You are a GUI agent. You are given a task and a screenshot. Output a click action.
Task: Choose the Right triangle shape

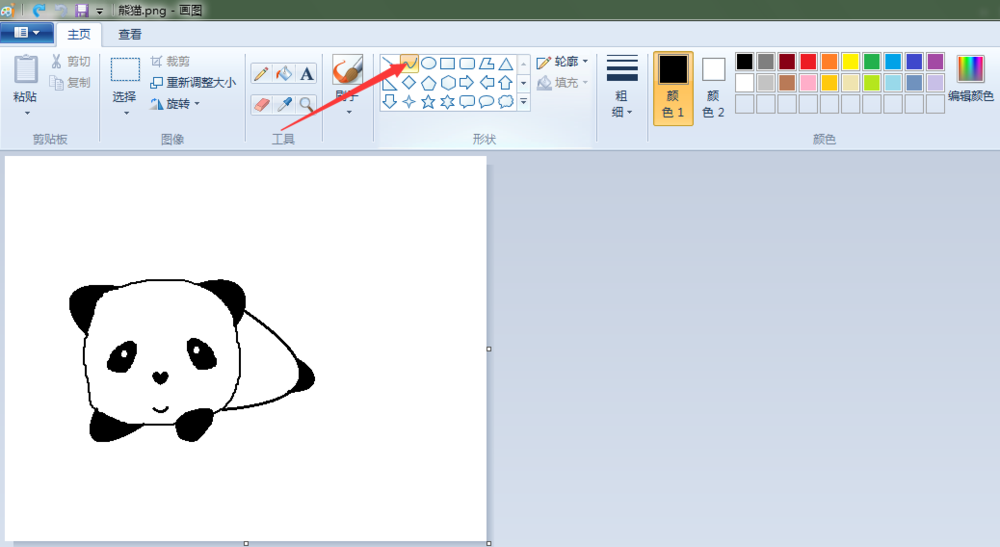[x=390, y=82]
